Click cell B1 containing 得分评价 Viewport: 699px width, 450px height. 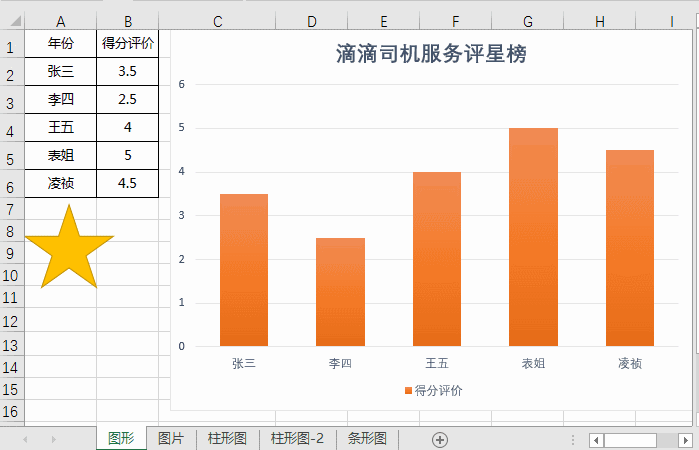point(128,43)
